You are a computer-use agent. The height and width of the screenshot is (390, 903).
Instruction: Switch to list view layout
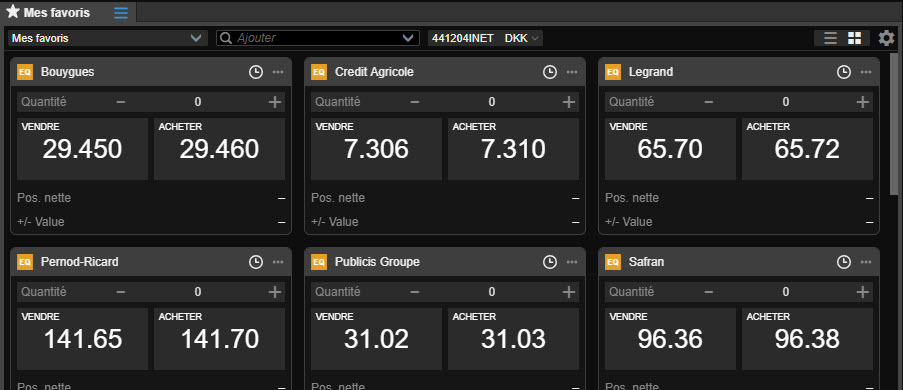click(x=830, y=39)
